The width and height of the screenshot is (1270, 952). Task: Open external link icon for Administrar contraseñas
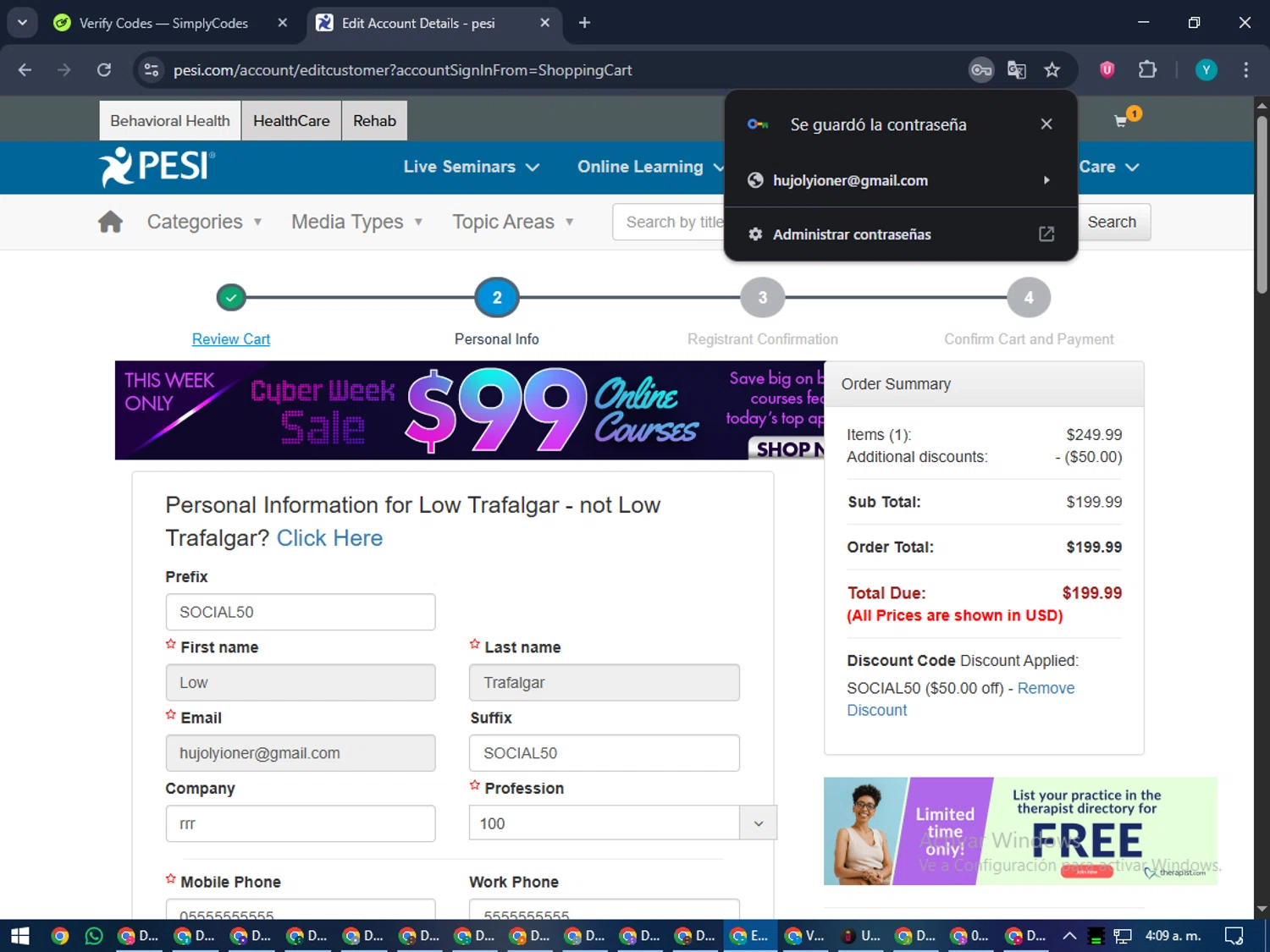point(1046,234)
